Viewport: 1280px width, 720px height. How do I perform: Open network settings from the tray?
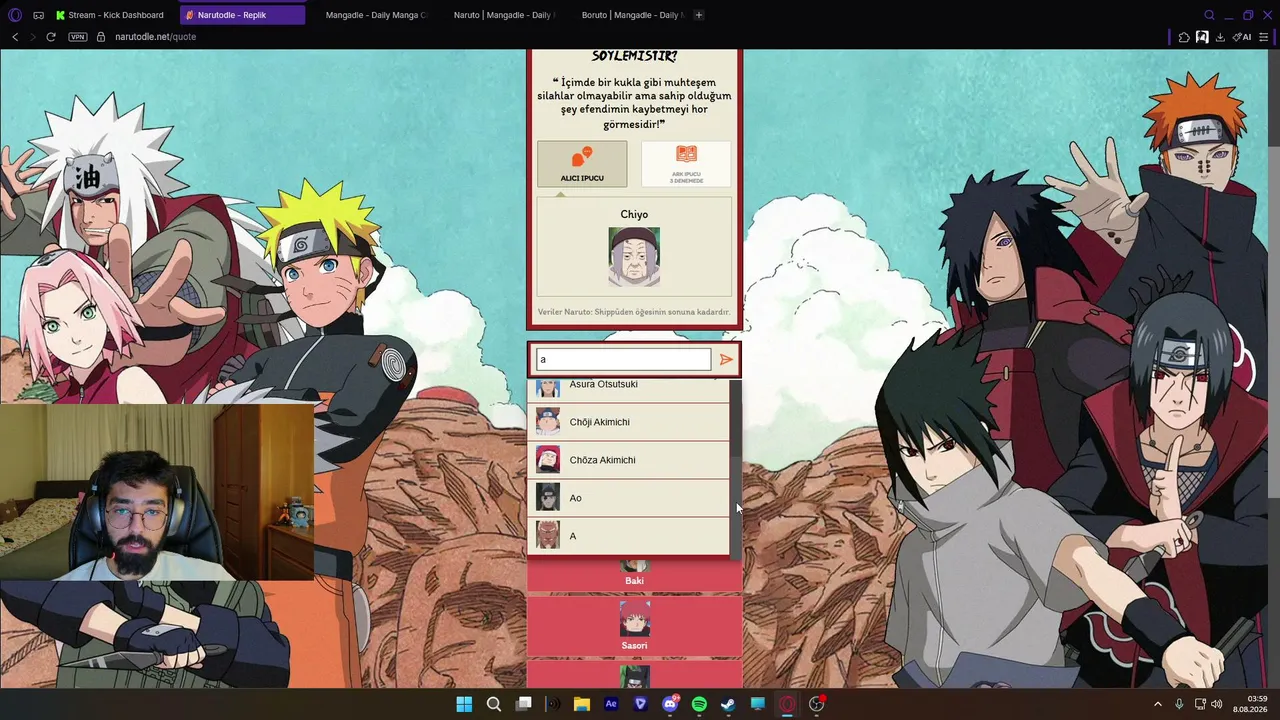(x=1200, y=704)
